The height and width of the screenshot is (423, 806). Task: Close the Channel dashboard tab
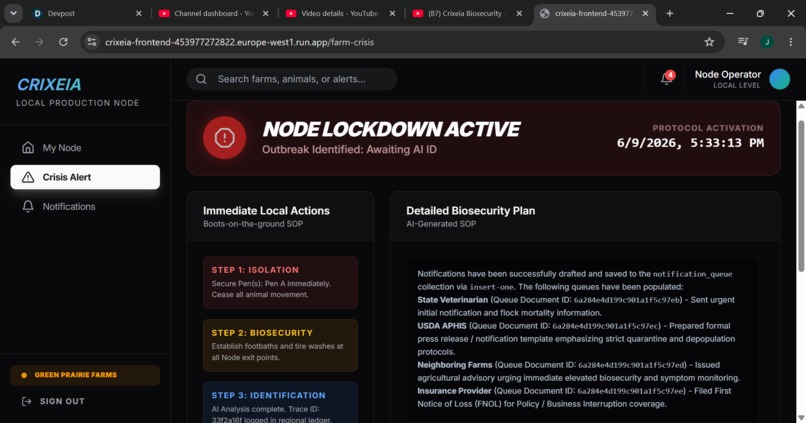click(265, 14)
